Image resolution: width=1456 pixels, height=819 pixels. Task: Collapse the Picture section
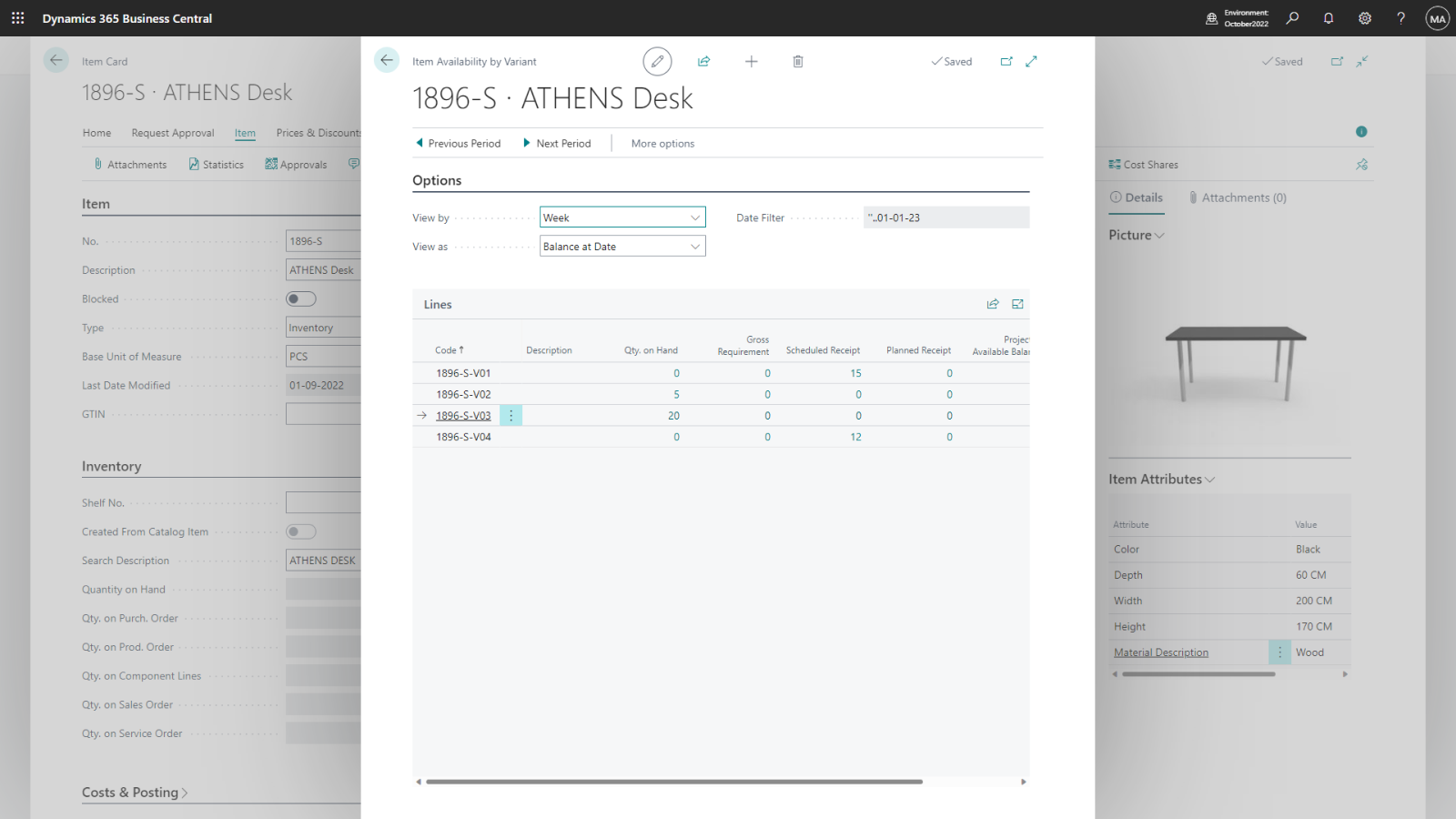[1137, 235]
